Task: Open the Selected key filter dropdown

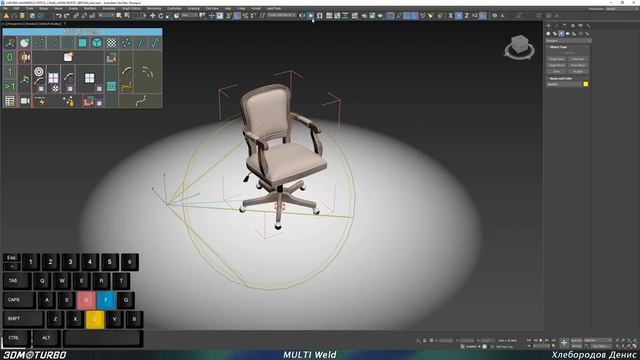Action: coord(598,340)
